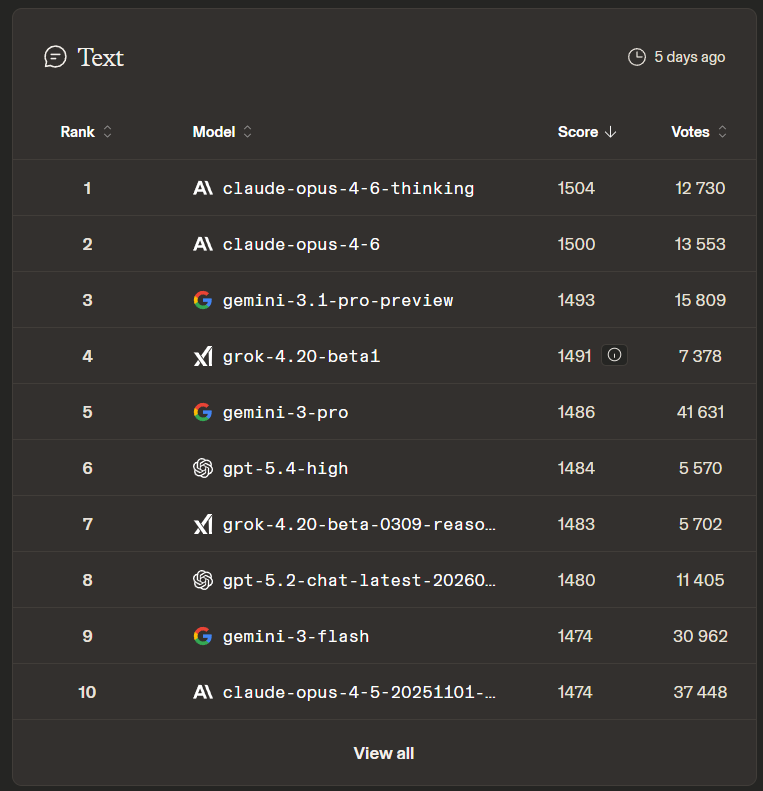Click the Model column header label
The width and height of the screenshot is (763, 791).
pos(213,132)
